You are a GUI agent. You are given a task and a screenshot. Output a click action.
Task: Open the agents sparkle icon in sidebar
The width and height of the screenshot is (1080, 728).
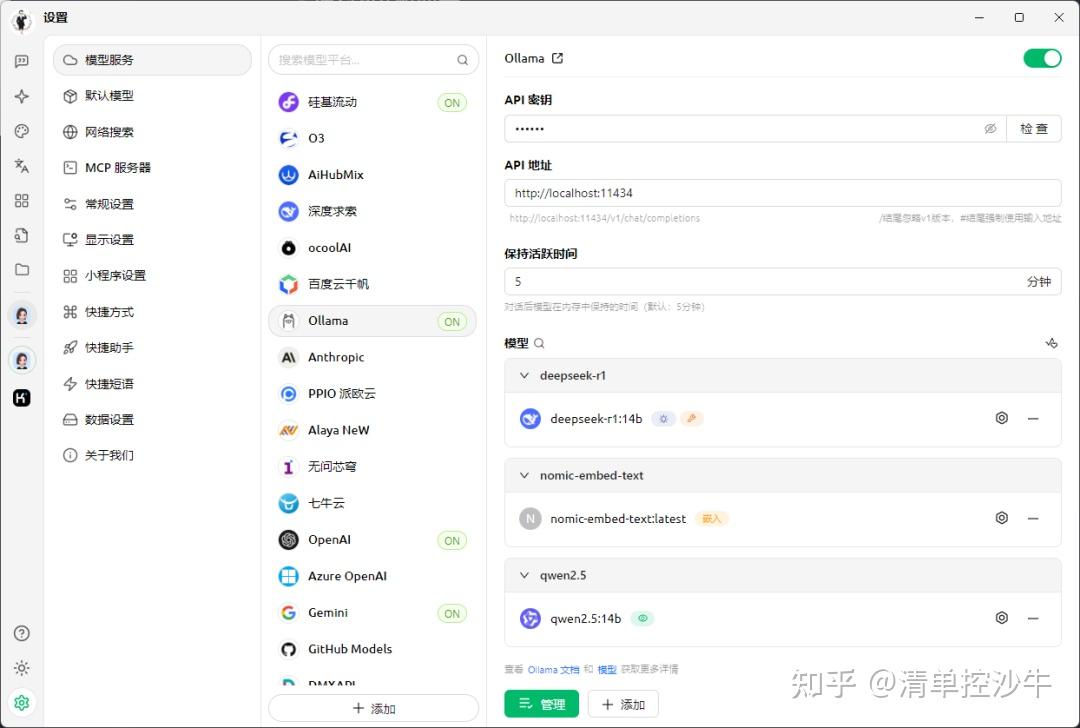pyautogui.click(x=21, y=96)
